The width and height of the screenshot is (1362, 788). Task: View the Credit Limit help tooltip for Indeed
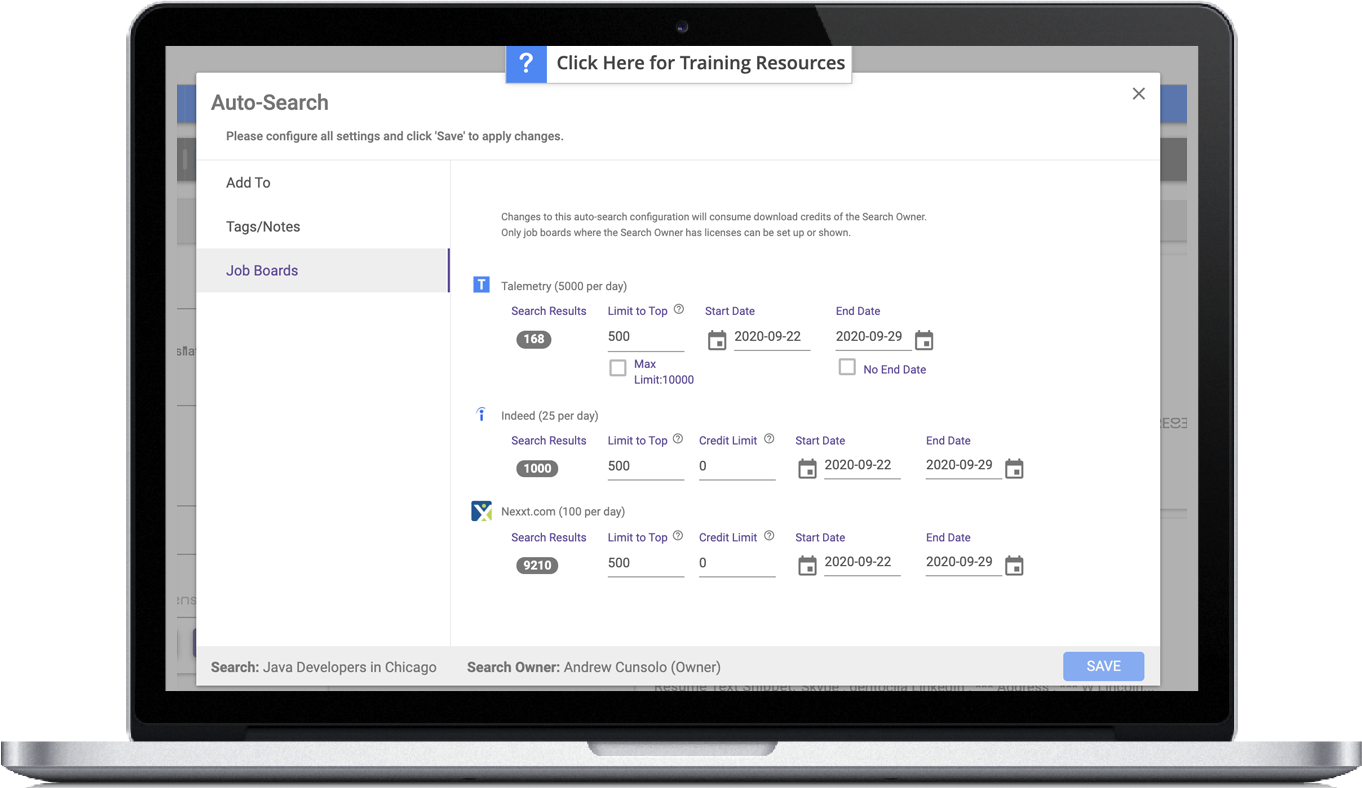(768, 438)
